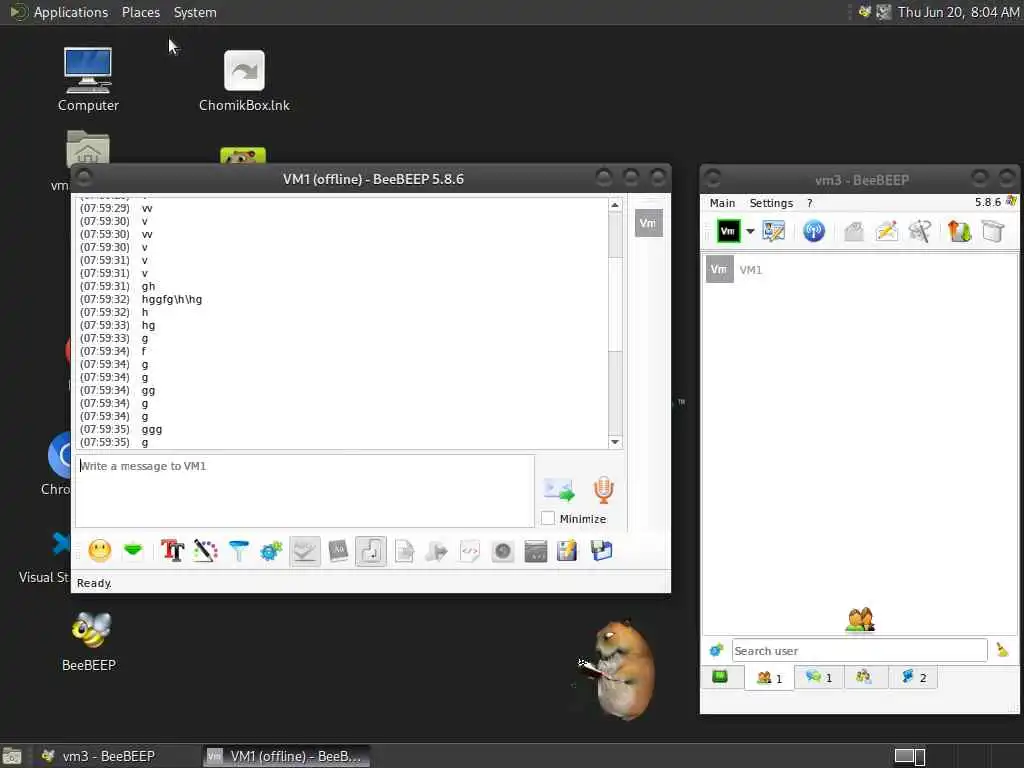Screen dimensions: 1024x768
Task: Clear search with the broom icon
Action: click(x=1002, y=650)
